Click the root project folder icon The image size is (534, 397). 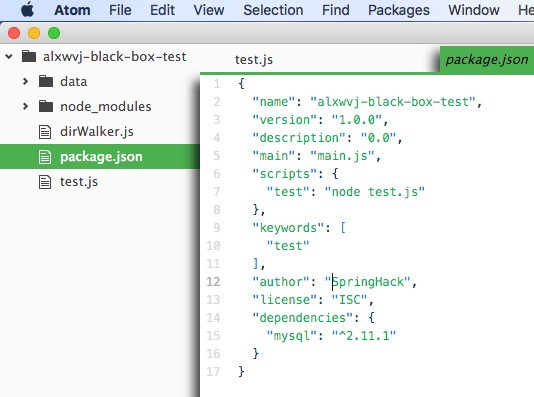click(x=29, y=56)
